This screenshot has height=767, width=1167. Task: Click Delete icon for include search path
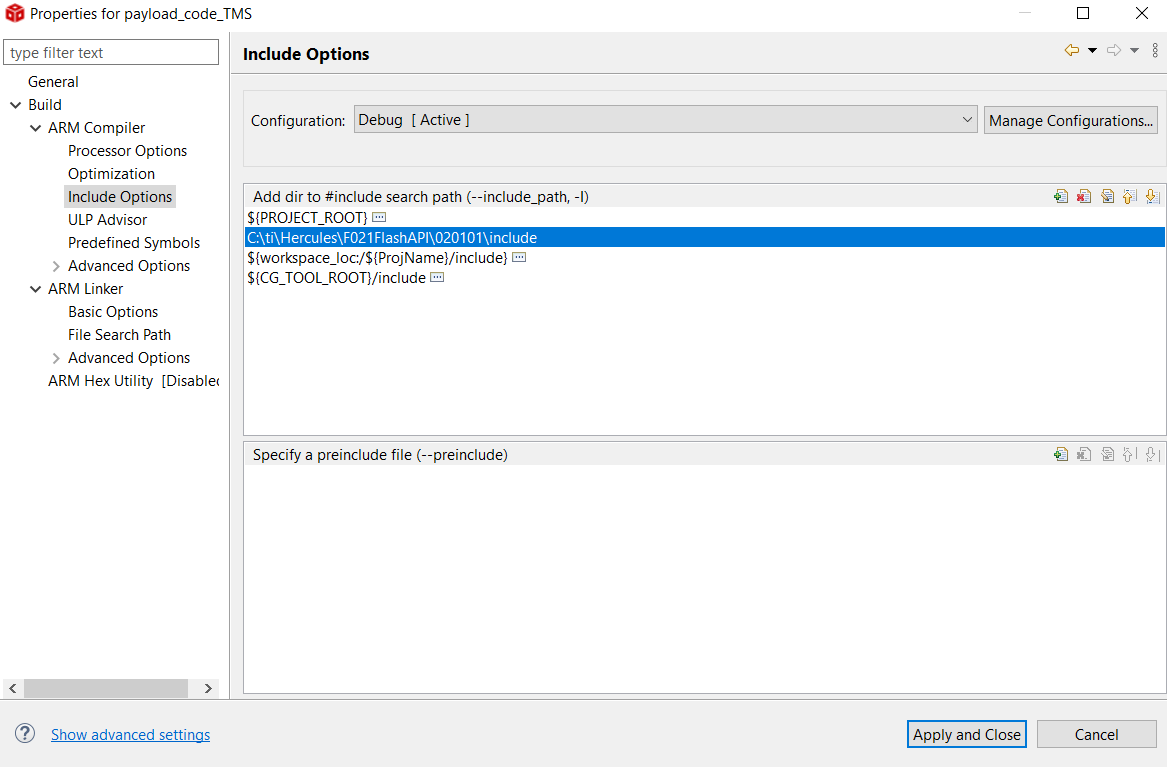pyautogui.click(x=1084, y=197)
